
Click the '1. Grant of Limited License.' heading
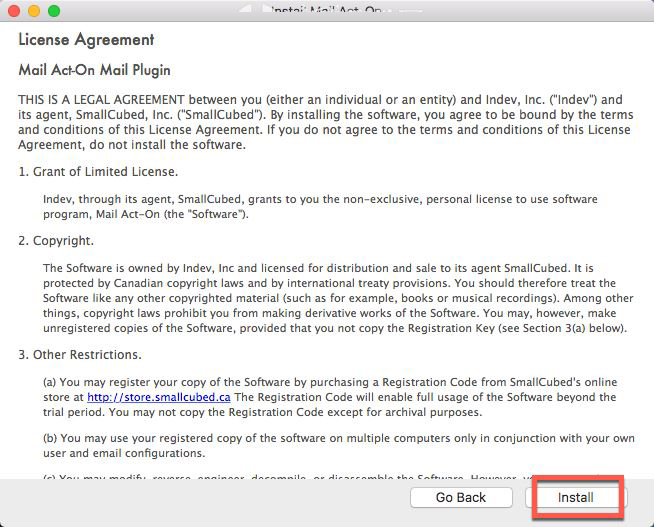click(x=98, y=172)
